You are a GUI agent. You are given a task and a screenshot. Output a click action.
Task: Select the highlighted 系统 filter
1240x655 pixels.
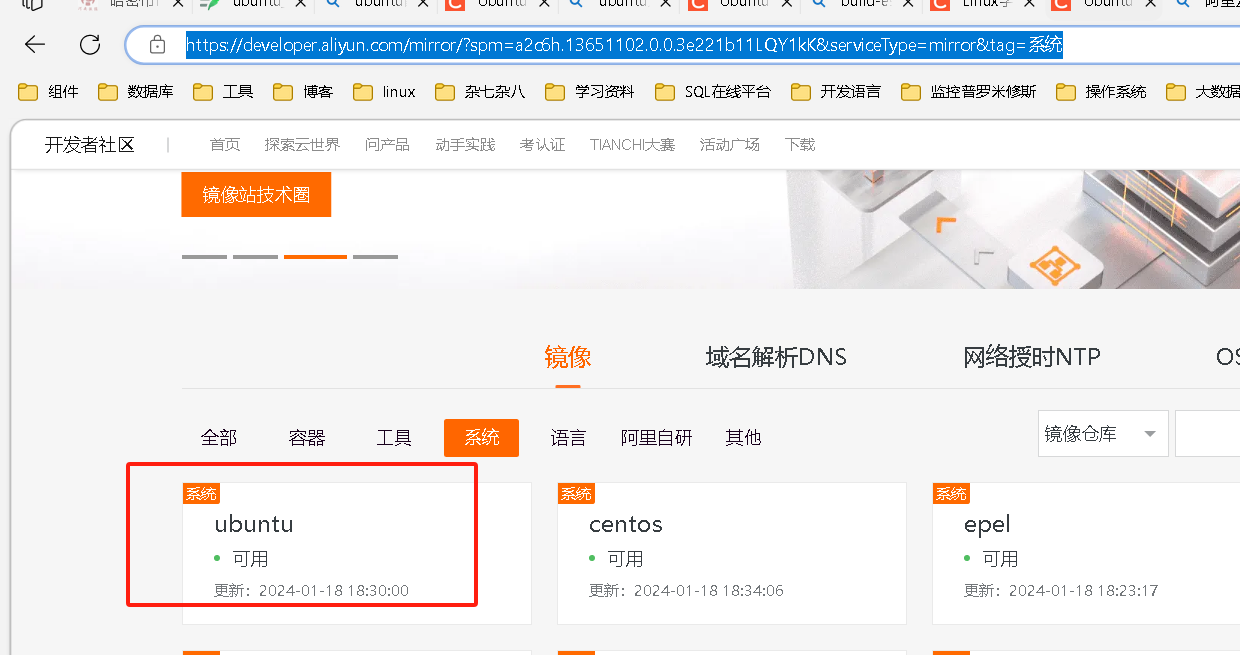pyautogui.click(x=481, y=438)
